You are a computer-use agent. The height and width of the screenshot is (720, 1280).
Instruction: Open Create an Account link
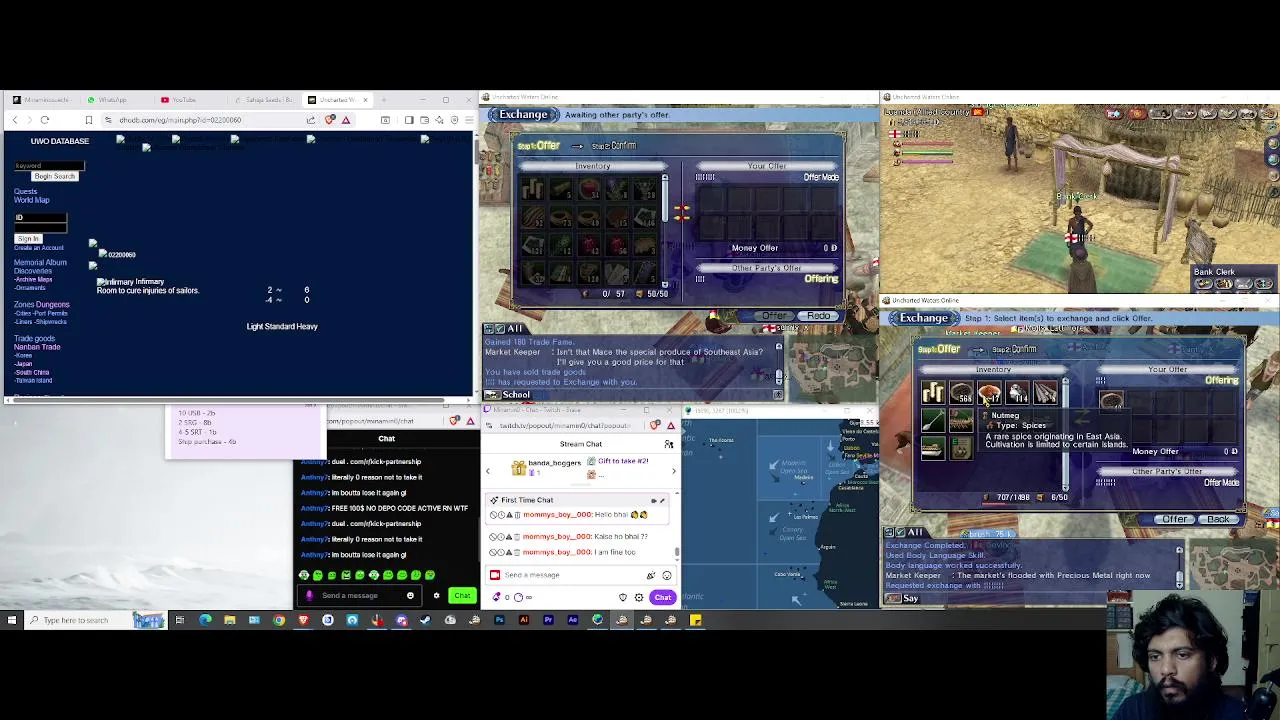tap(38, 247)
